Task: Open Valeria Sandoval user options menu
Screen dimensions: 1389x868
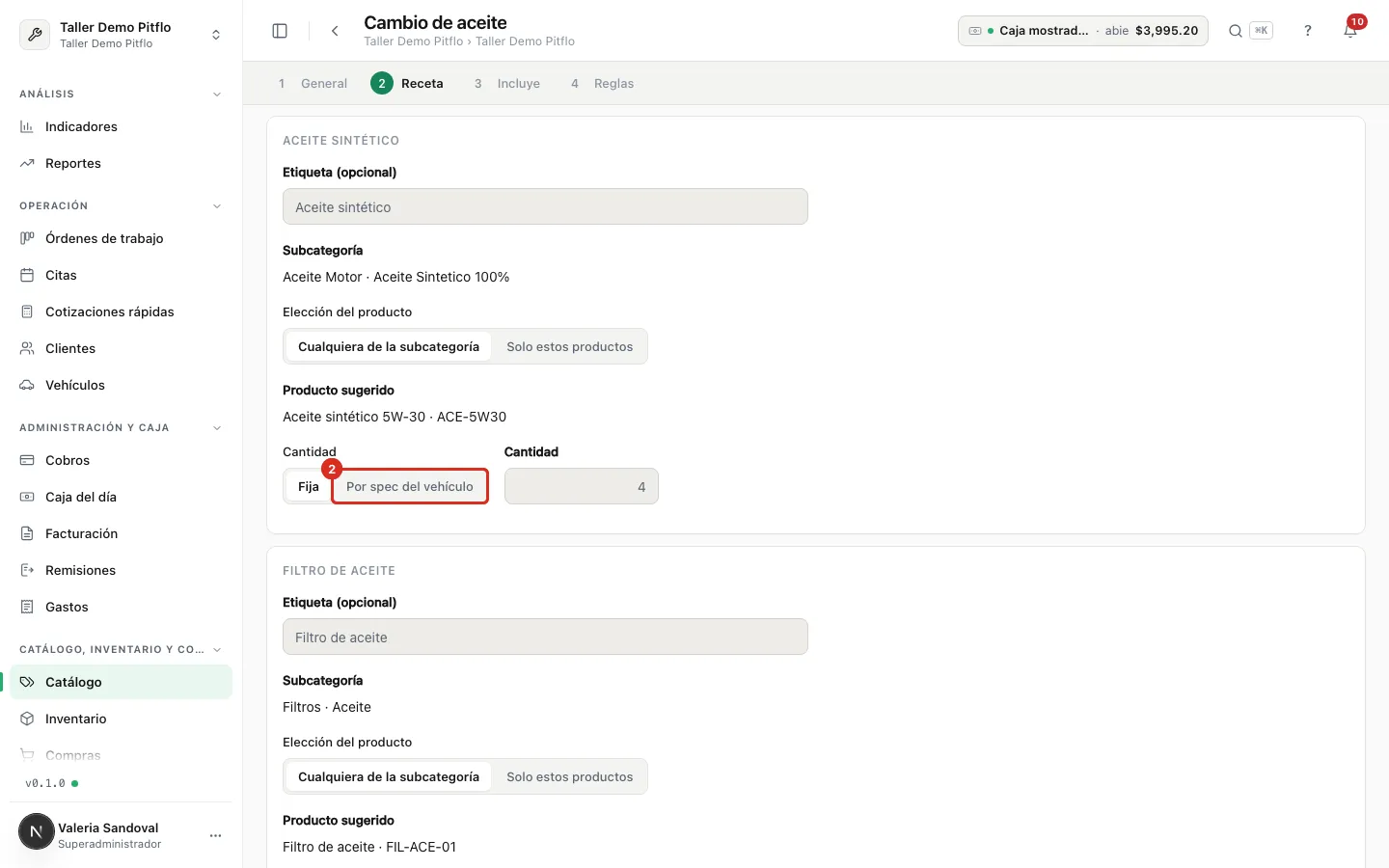Action: pos(215,835)
